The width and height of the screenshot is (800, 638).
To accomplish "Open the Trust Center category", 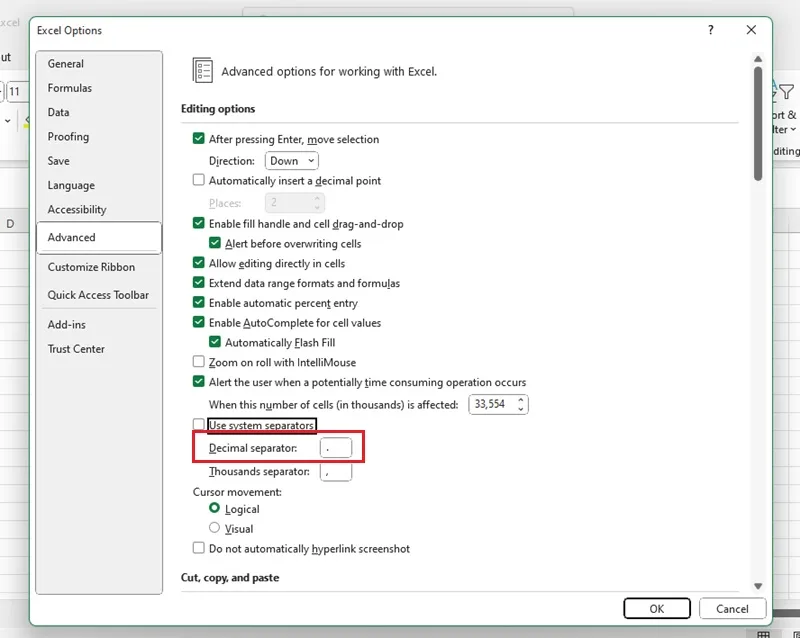I will pyautogui.click(x=76, y=349).
